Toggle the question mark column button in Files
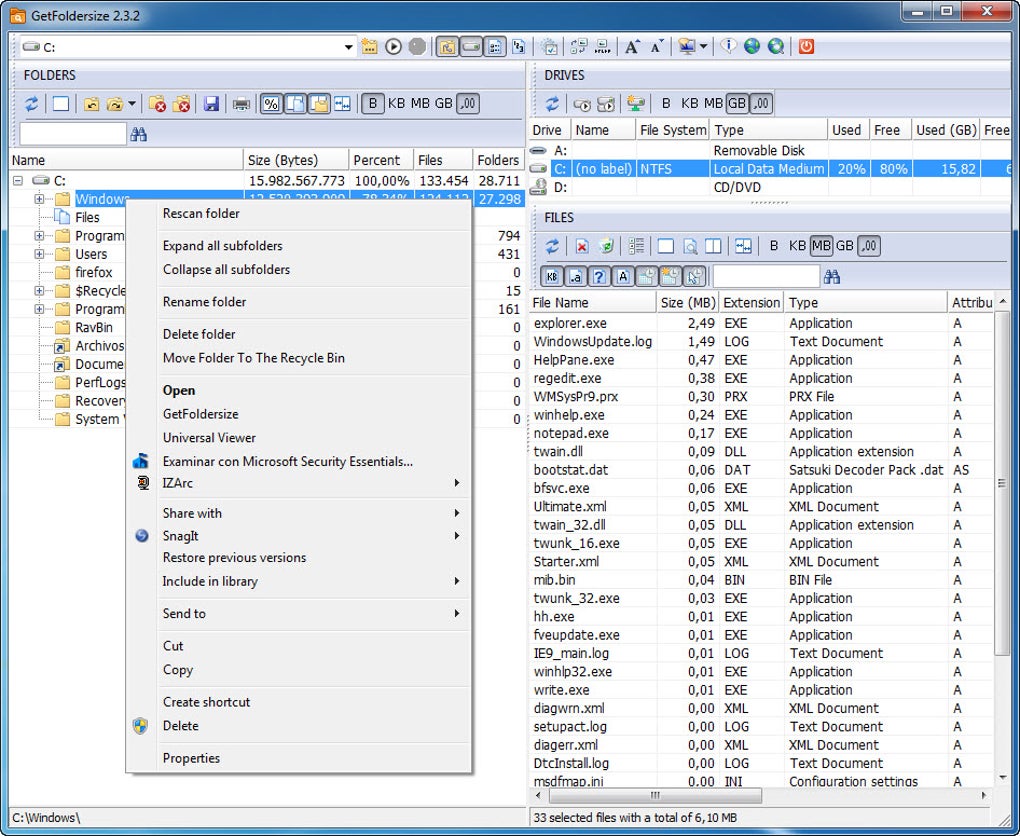The height and width of the screenshot is (836, 1020). coord(600,277)
